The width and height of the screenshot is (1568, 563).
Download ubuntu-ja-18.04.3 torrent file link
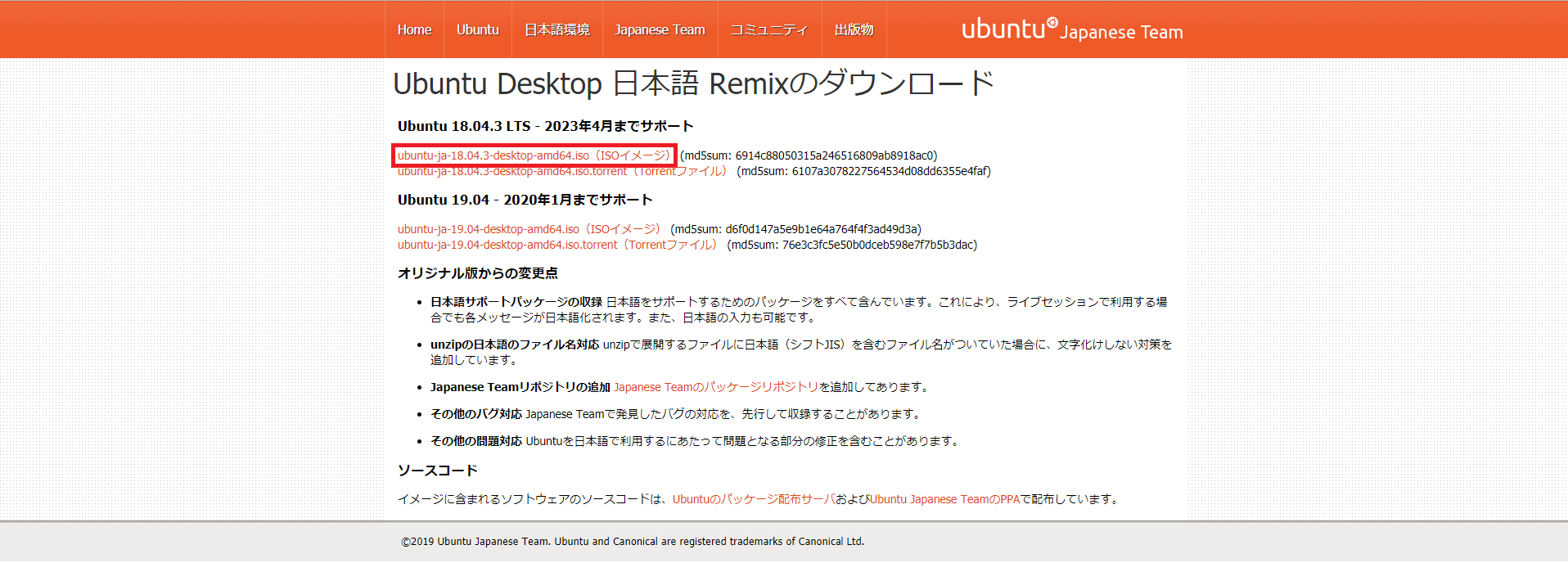[x=562, y=172]
